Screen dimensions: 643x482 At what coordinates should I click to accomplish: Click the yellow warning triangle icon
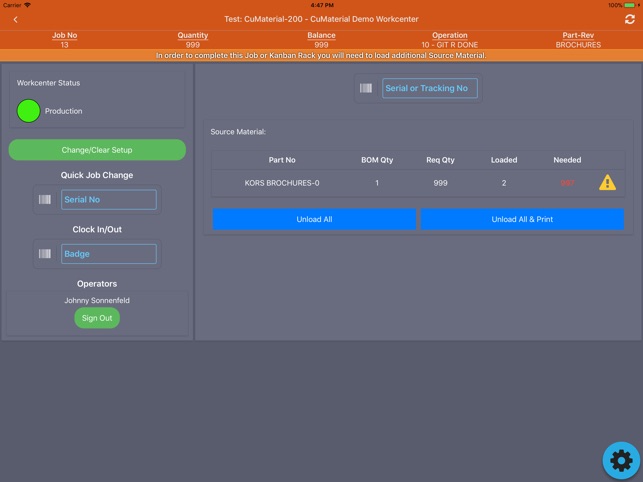click(x=607, y=183)
